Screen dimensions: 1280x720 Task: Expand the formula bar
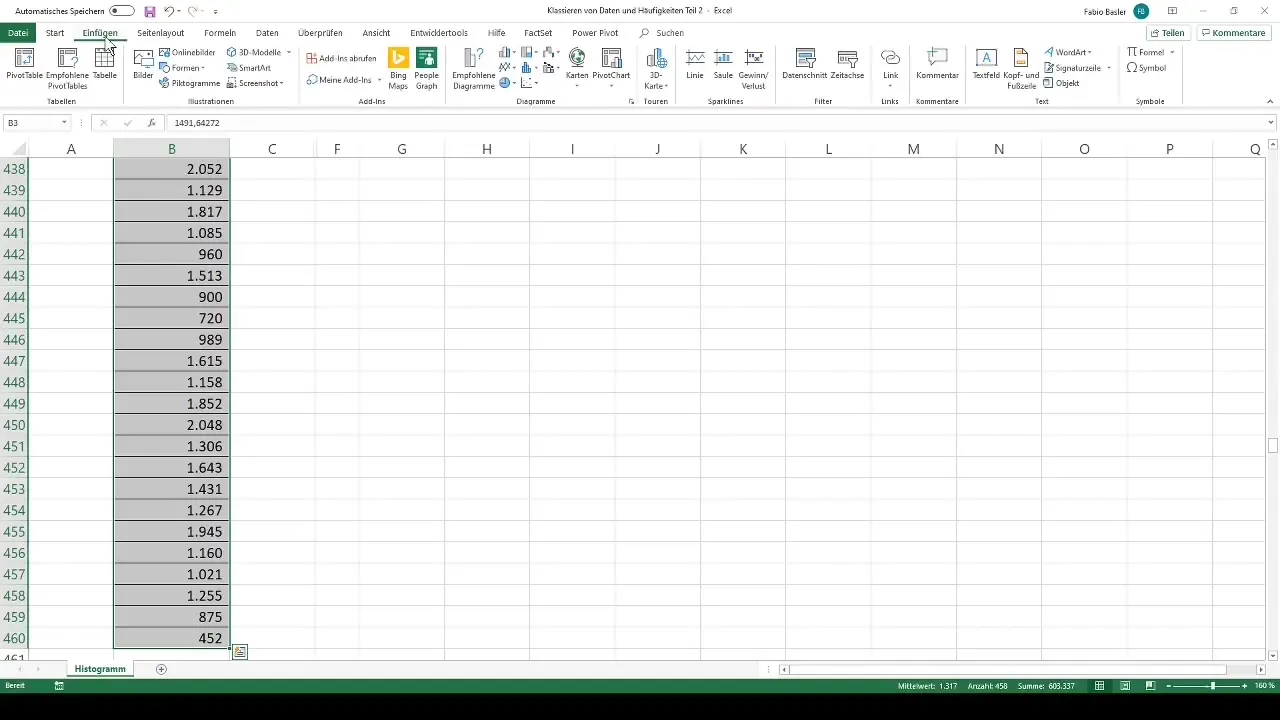(1271, 123)
